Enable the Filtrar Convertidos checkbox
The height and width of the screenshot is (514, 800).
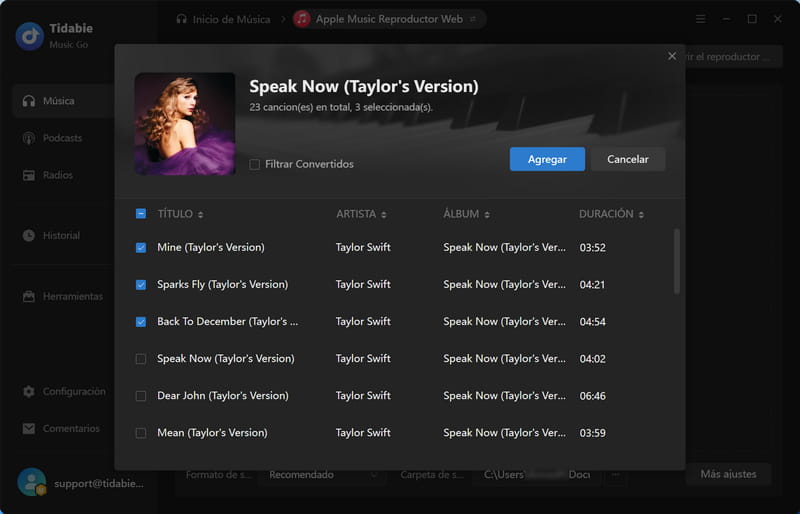click(255, 164)
